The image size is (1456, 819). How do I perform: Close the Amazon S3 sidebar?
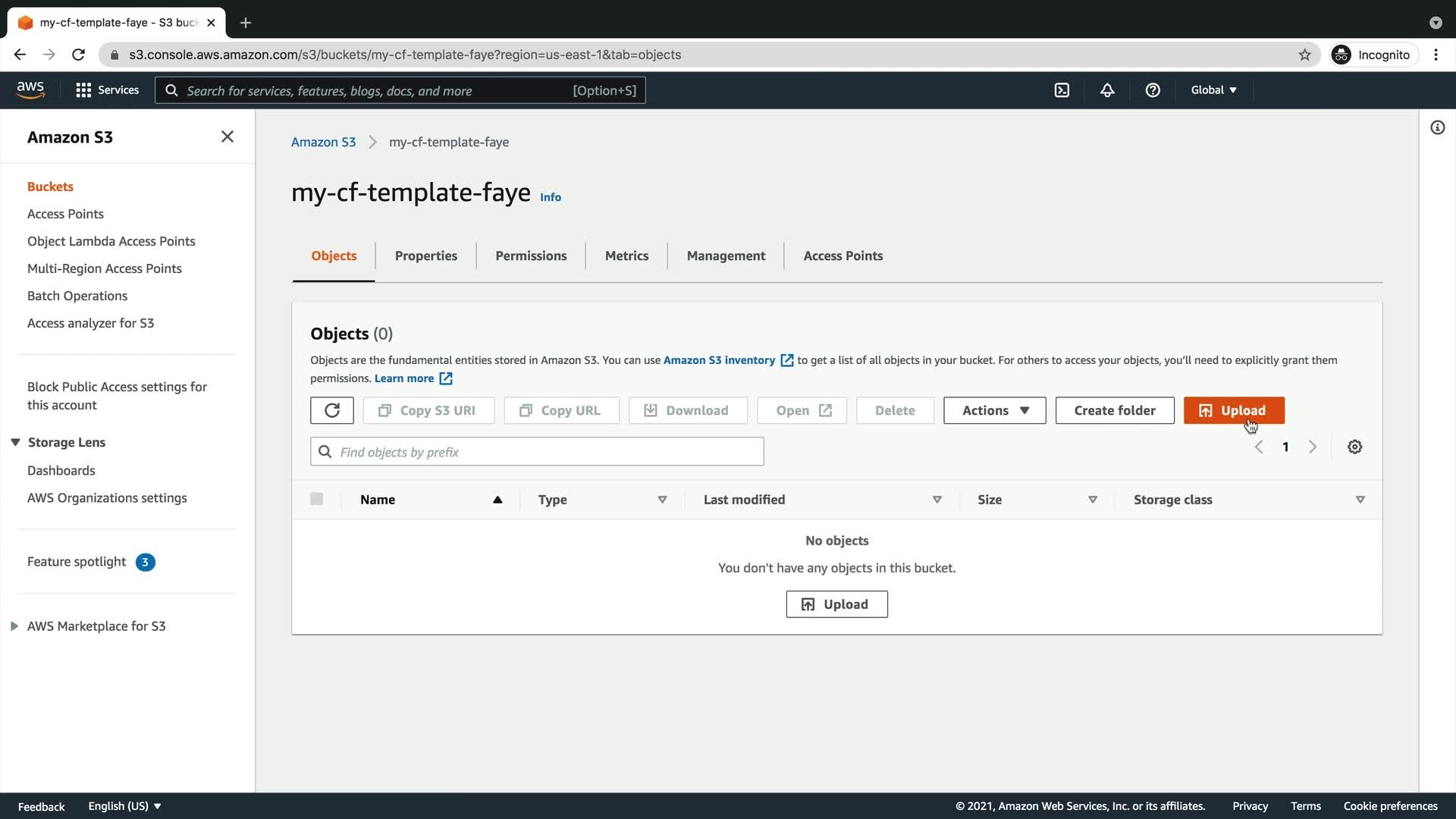coord(227,136)
